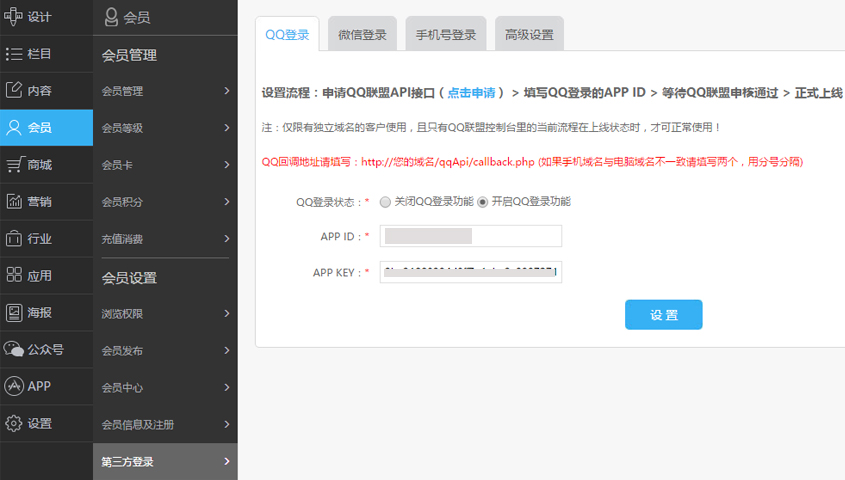Click the 公众号 WeChat icon
Image resolution: width=845 pixels, height=480 pixels.
(13, 349)
